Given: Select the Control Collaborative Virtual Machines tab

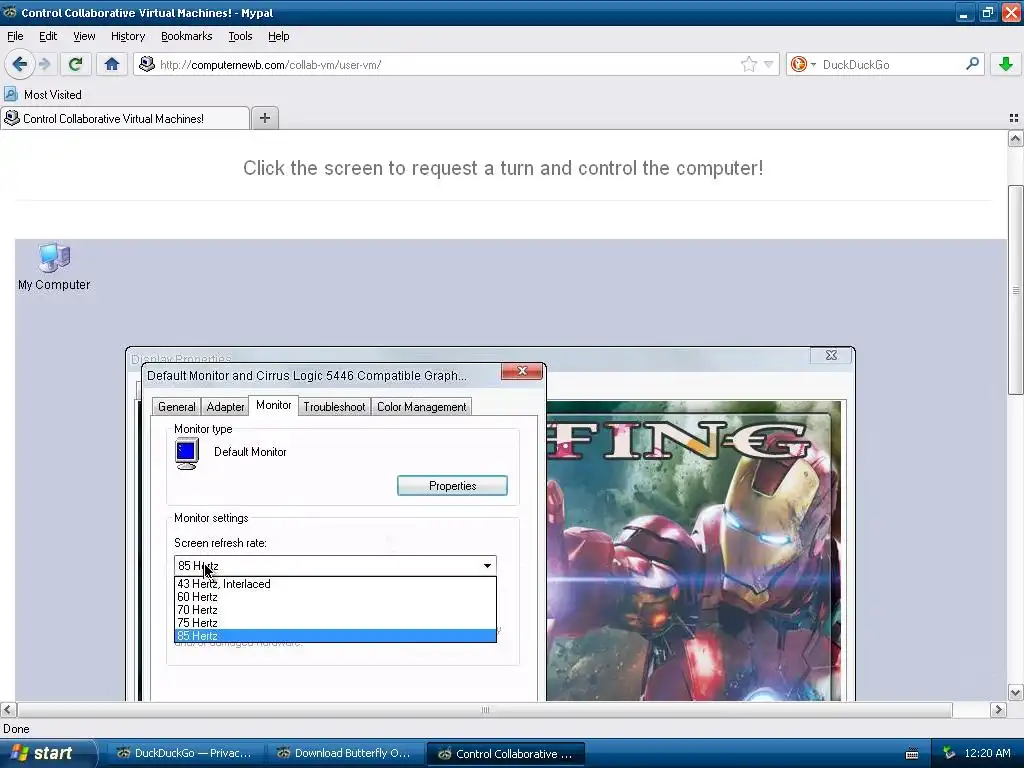Looking at the screenshot, I should [124, 118].
